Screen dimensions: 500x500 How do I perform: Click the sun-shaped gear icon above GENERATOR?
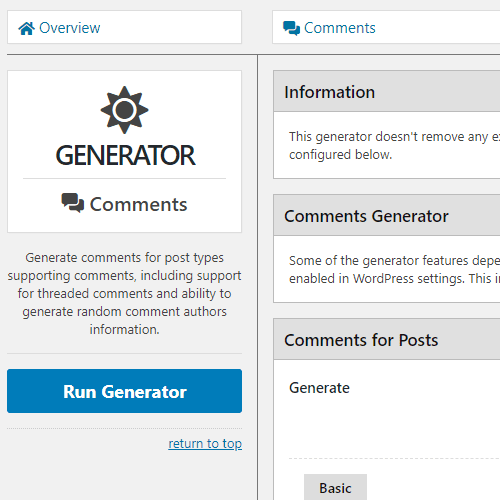click(x=124, y=110)
